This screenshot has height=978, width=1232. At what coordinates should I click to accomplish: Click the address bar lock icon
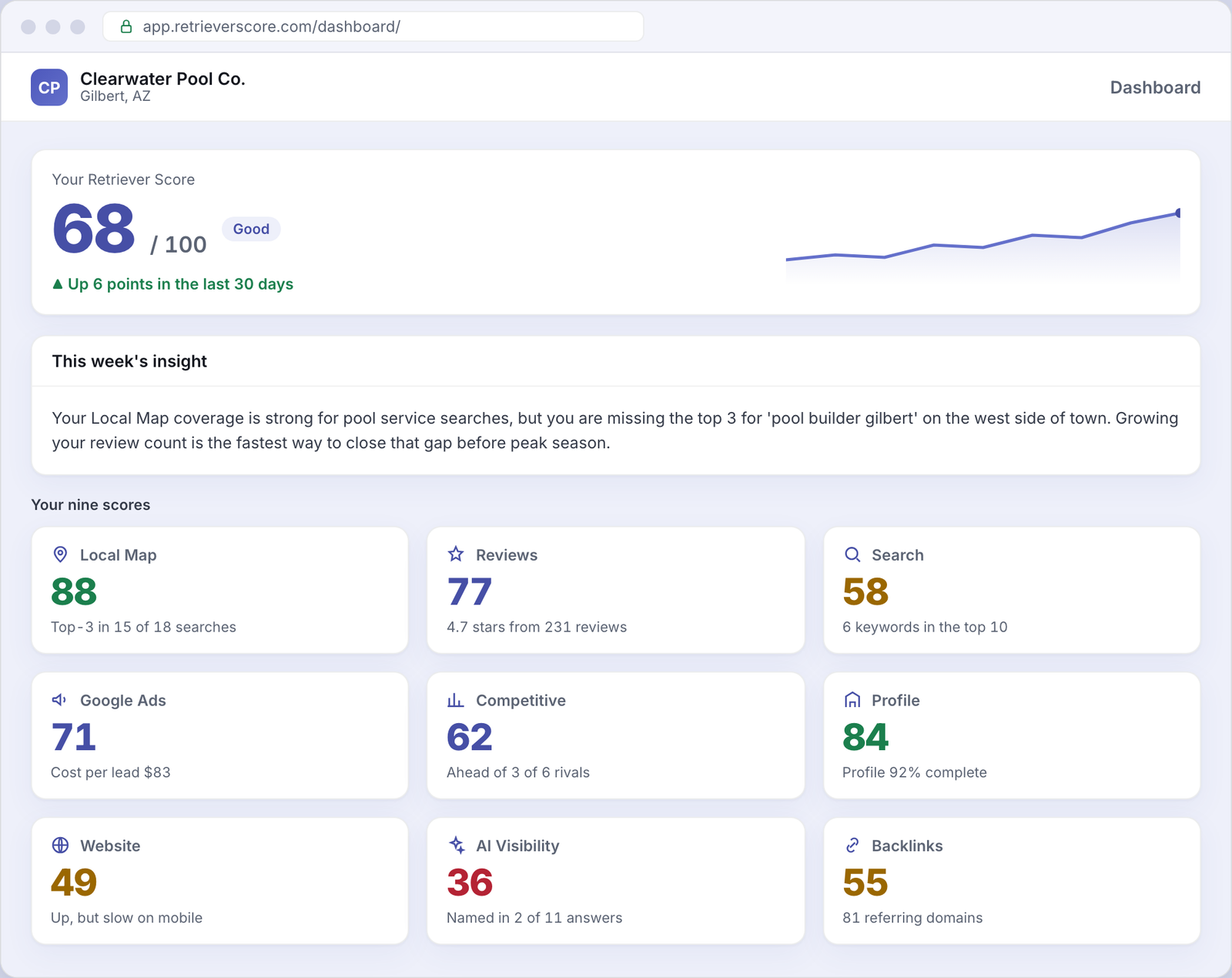126,27
